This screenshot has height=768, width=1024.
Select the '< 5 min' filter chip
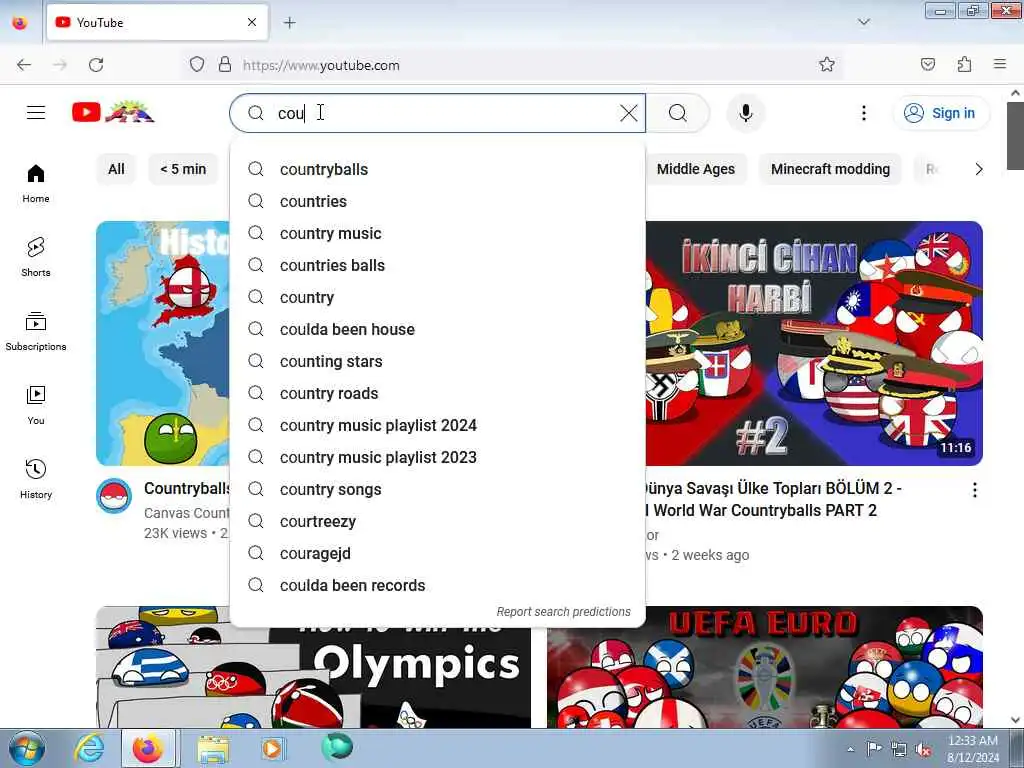tap(183, 169)
